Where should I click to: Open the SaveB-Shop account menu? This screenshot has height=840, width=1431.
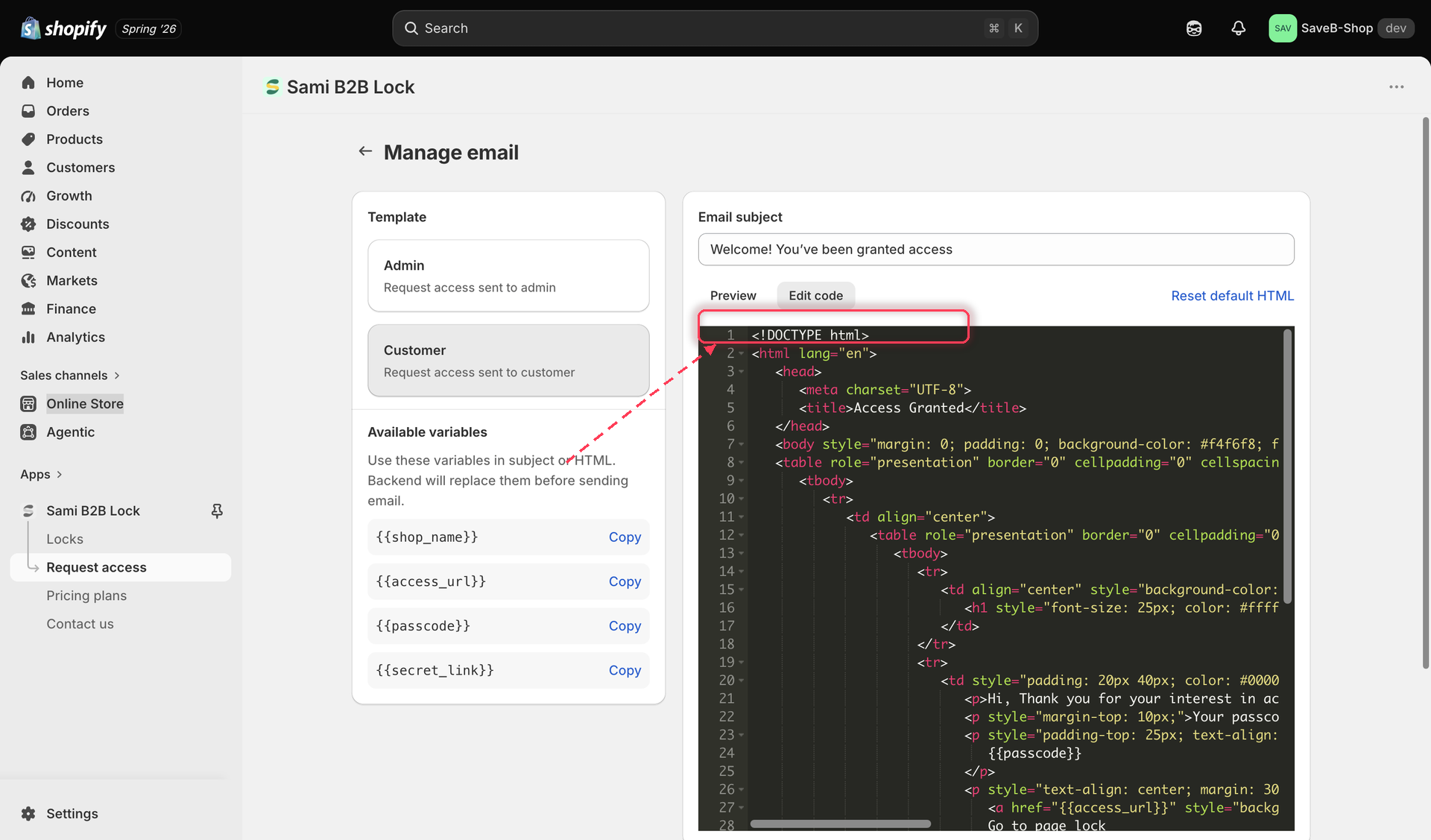pos(1341,28)
